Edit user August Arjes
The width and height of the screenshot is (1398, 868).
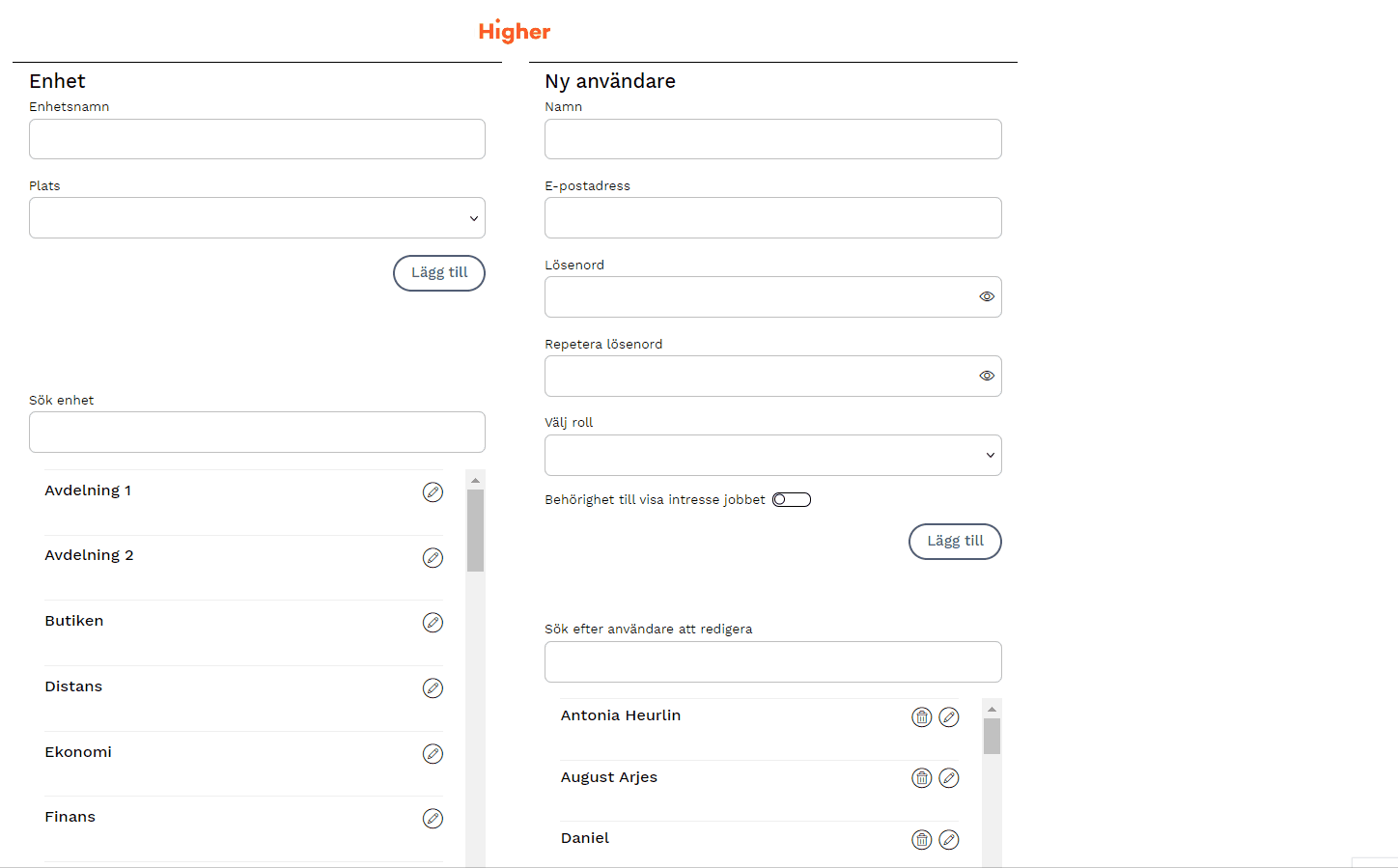coord(949,778)
